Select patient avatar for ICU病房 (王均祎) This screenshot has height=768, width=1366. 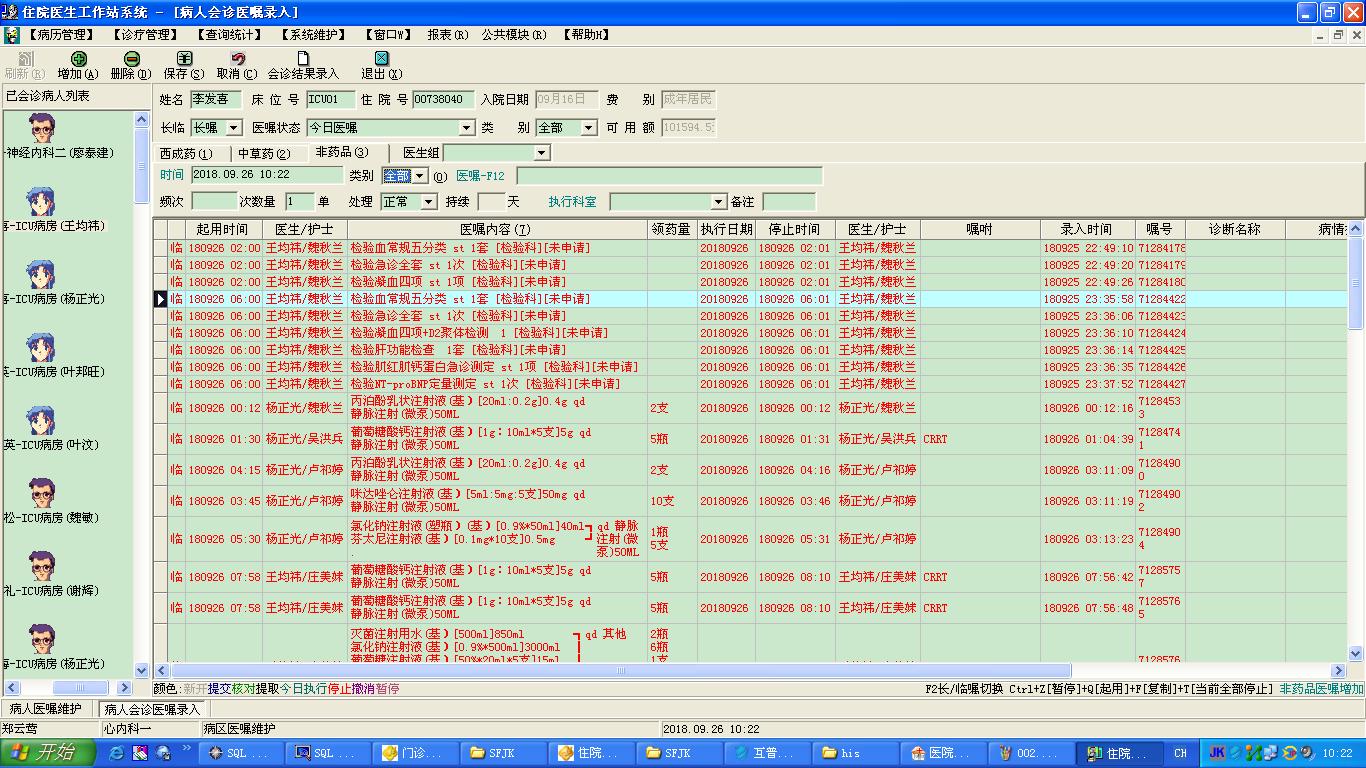click(42, 201)
